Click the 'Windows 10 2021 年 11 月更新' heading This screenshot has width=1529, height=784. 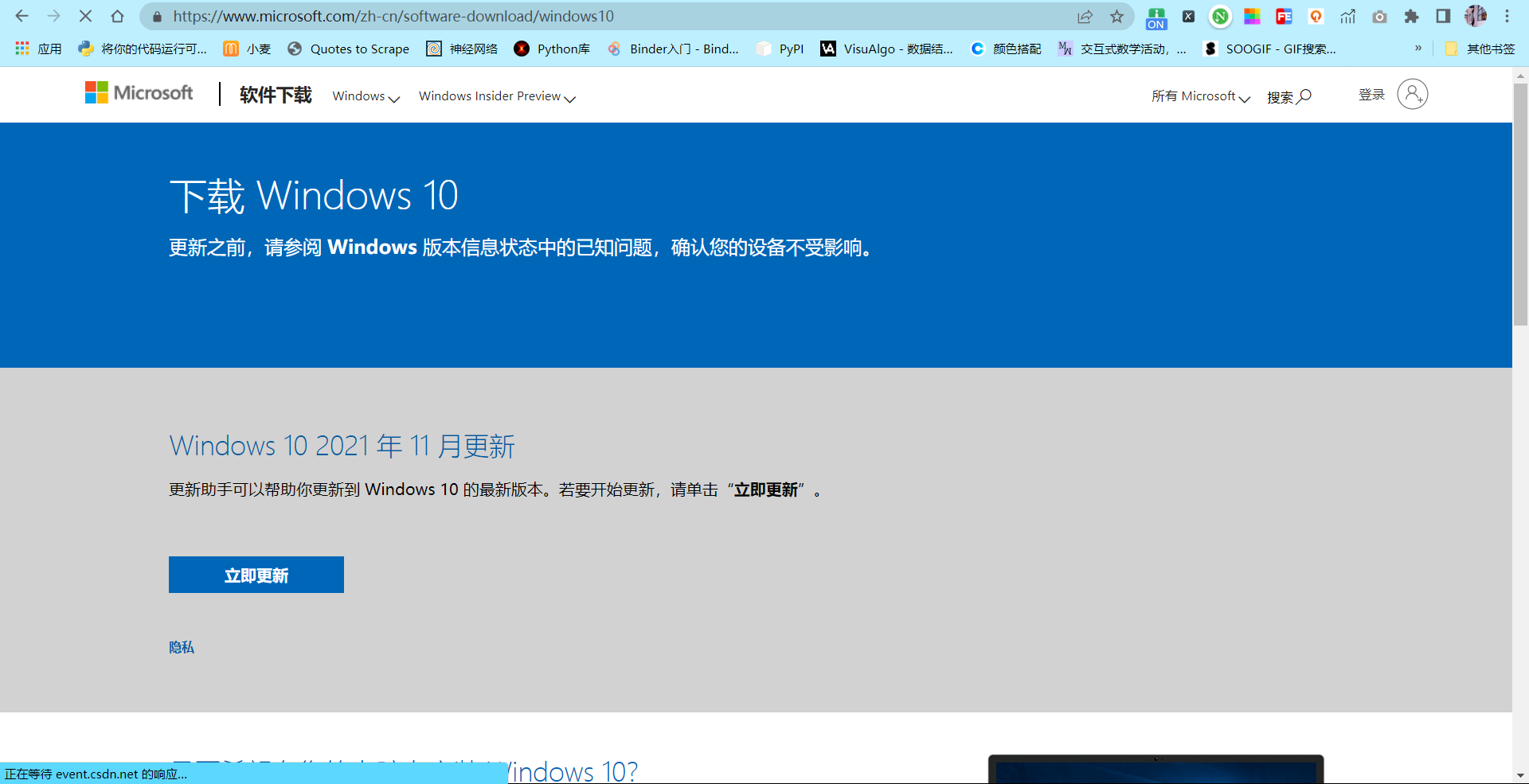342,446
